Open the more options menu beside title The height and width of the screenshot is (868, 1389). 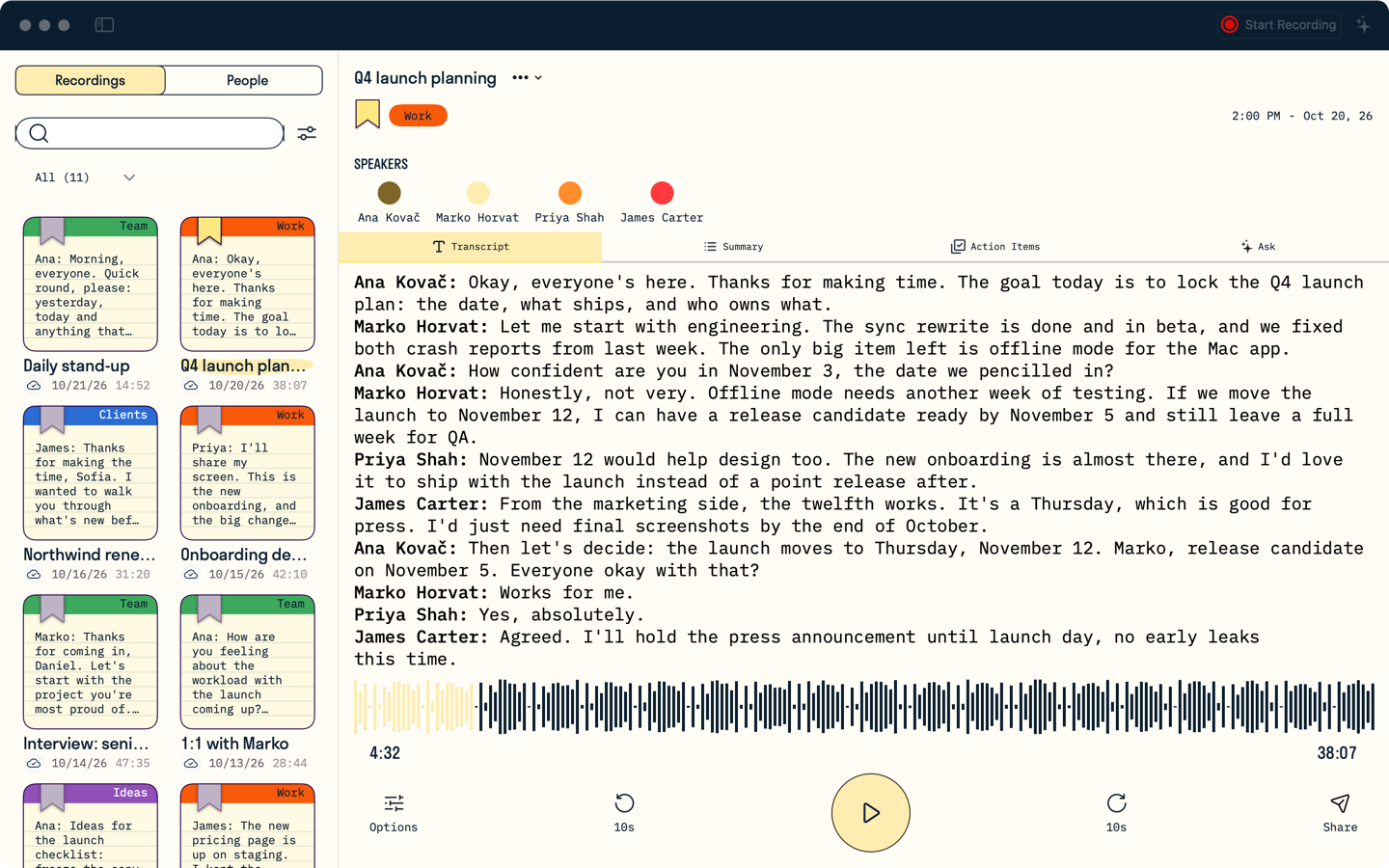pos(527,78)
